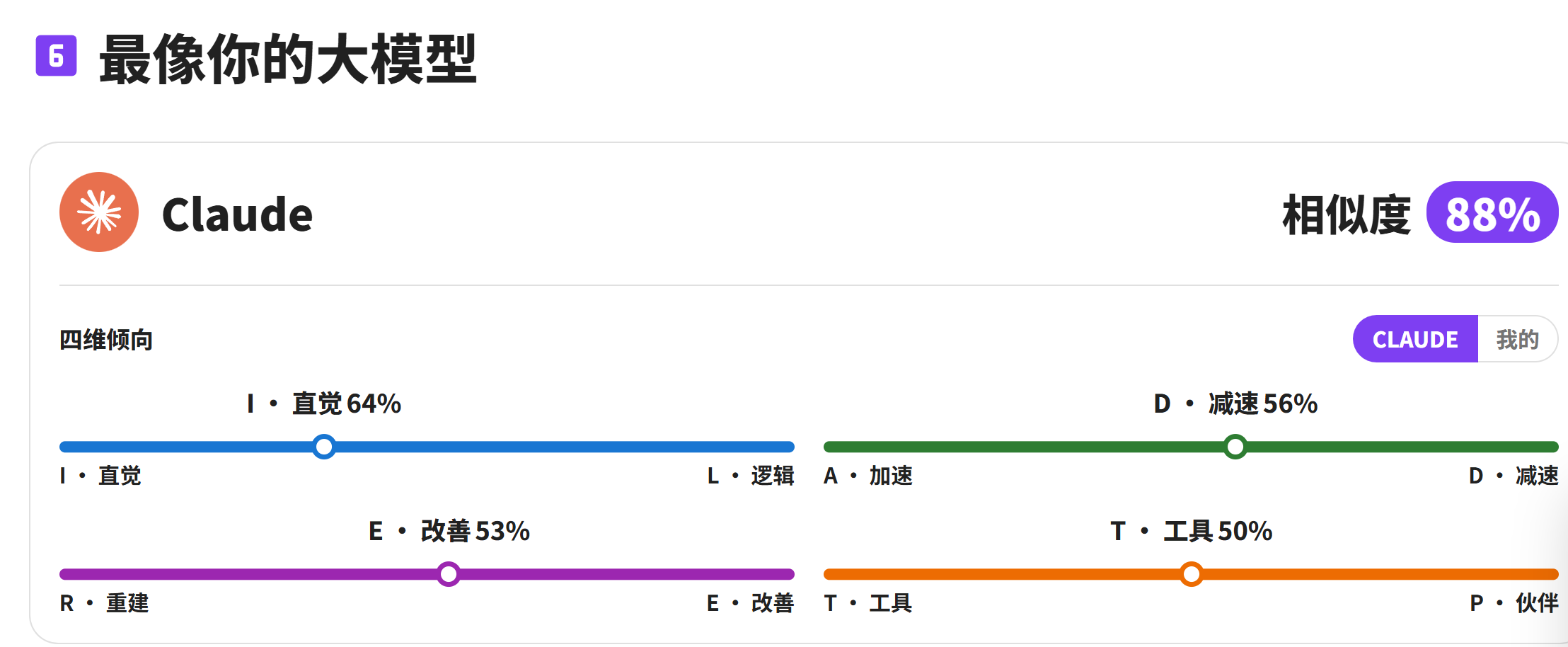Select the CLAUDE toggle option
This screenshot has height=647, width=1568.
tap(1415, 339)
